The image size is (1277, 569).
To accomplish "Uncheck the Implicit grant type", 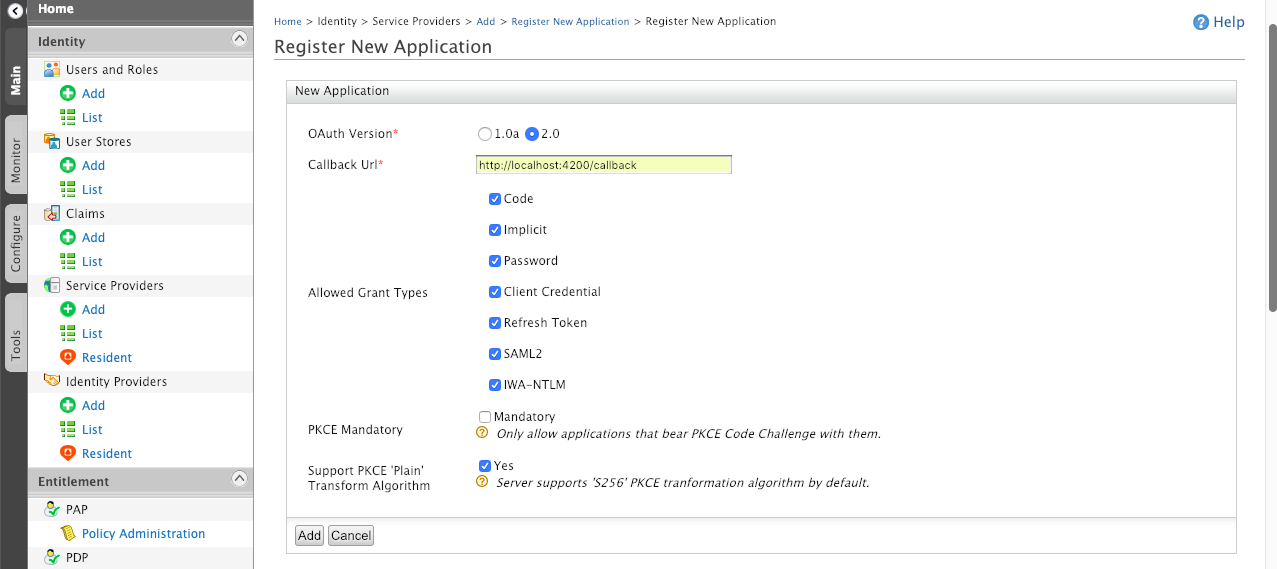I will point(494,230).
